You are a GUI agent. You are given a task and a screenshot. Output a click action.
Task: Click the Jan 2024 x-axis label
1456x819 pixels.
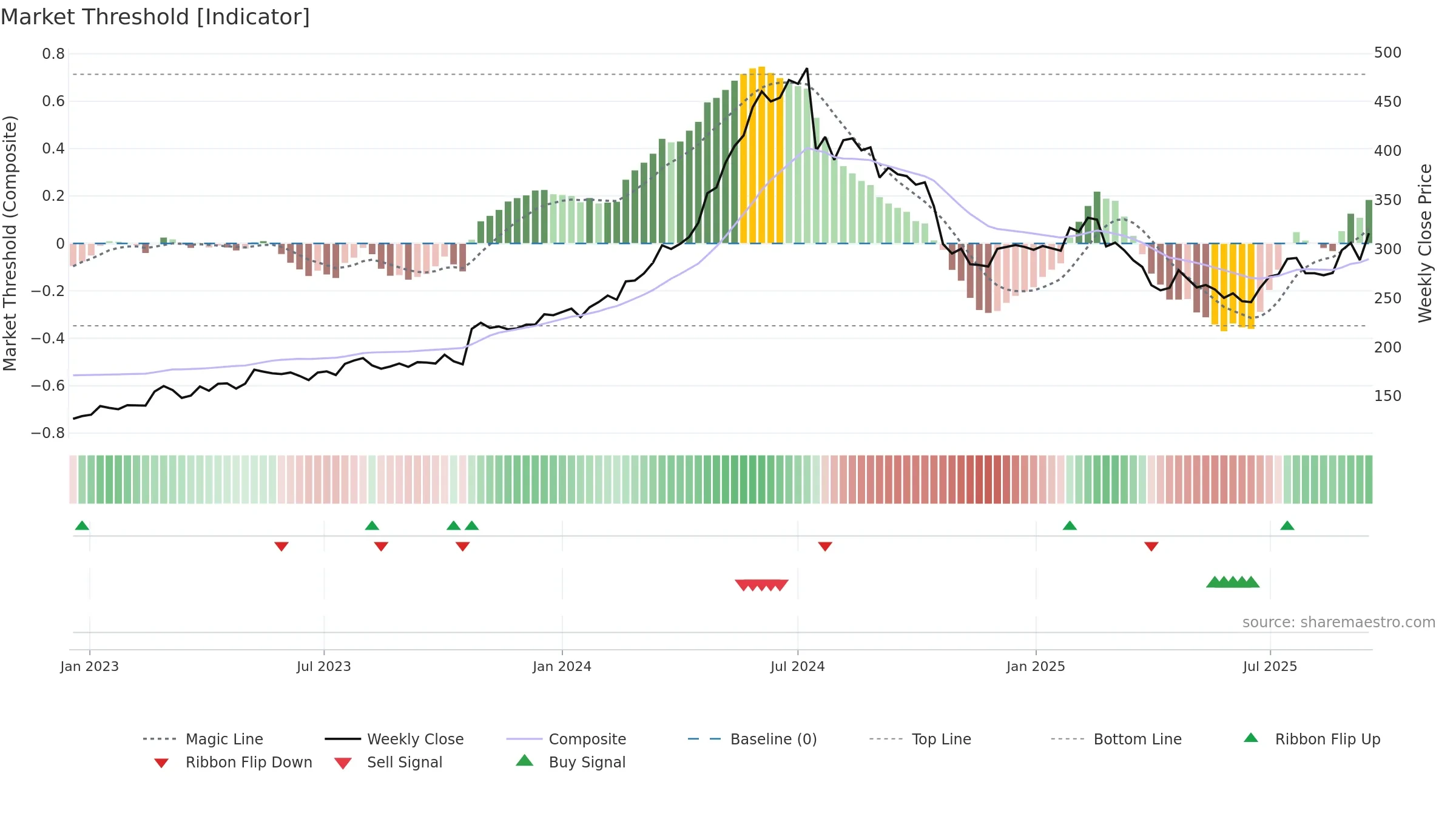[x=562, y=666]
